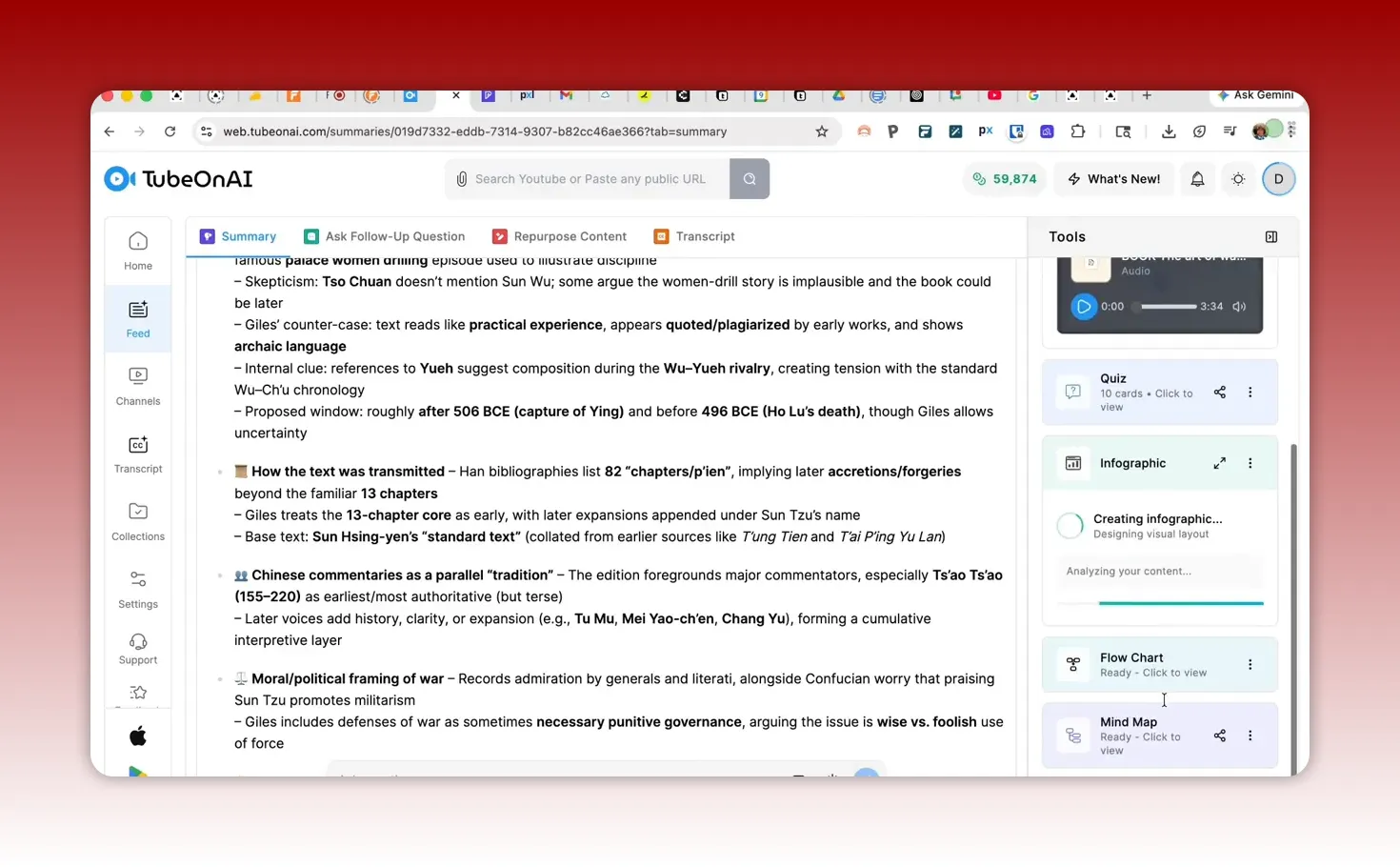Open Collections in the sidebar
The width and height of the screenshot is (1400, 867).
pos(138,522)
